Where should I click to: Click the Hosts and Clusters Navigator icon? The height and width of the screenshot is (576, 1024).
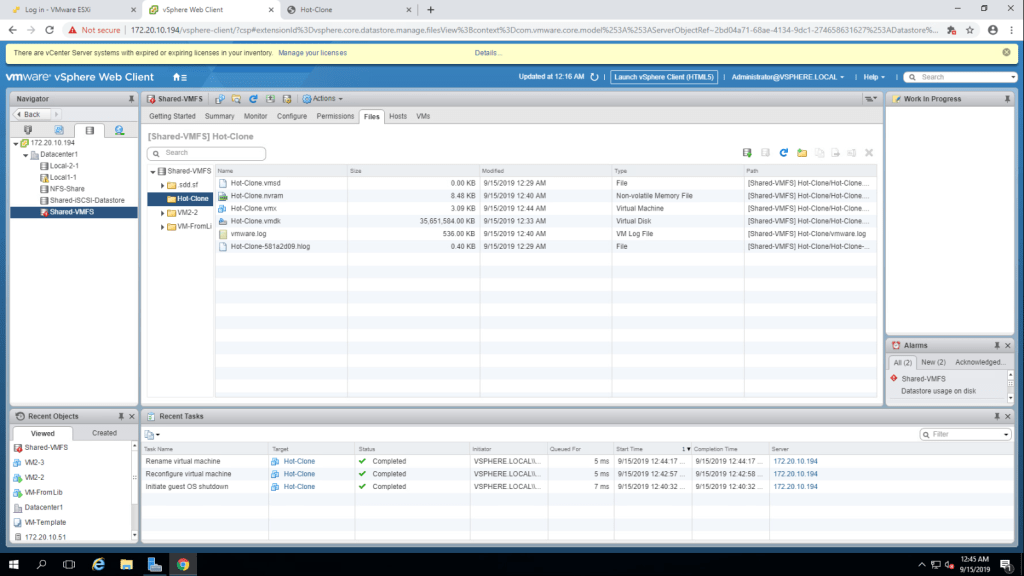coord(28,130)
